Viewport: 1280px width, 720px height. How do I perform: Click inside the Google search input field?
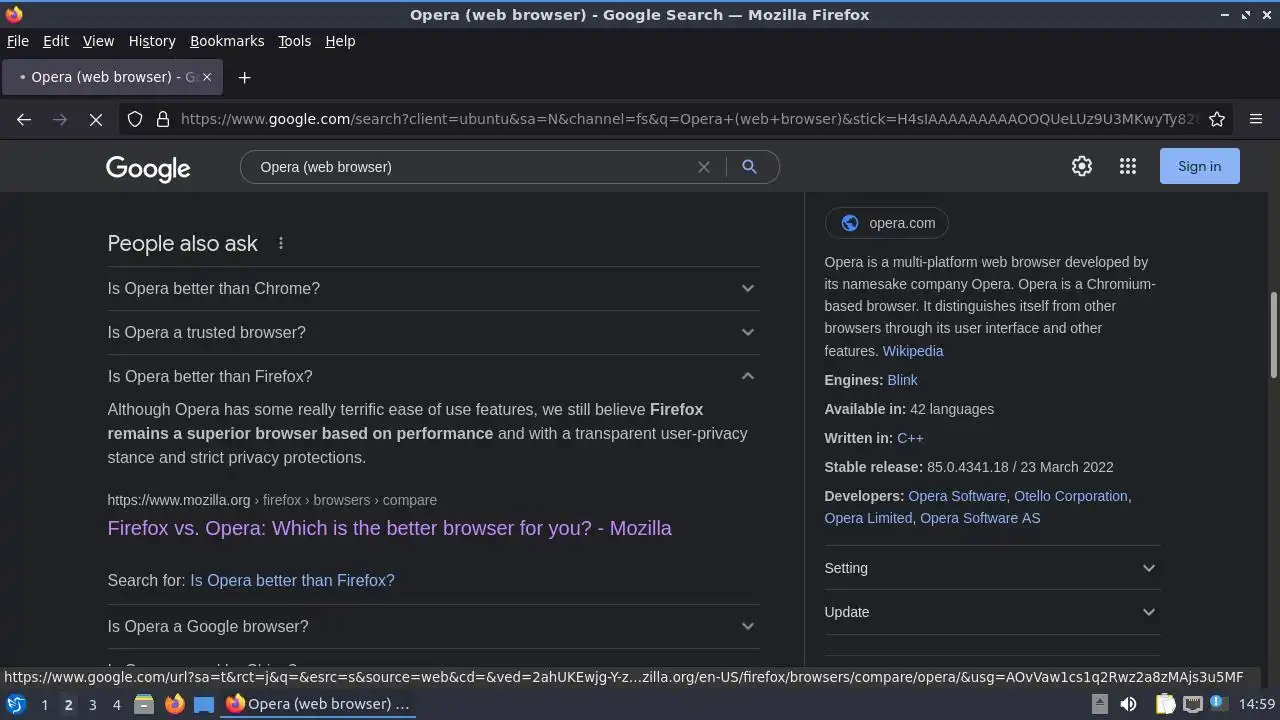point(470,167)
